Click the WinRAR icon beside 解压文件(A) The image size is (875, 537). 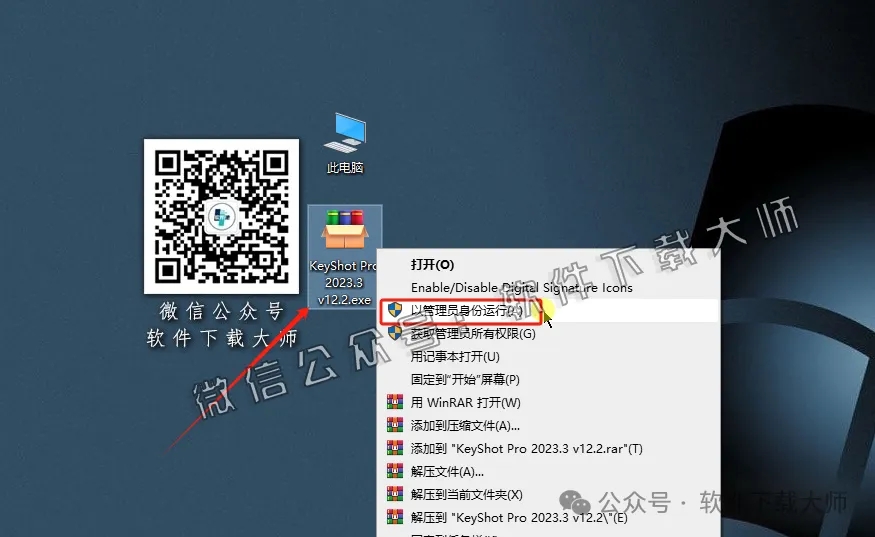(x=395, y=471)
